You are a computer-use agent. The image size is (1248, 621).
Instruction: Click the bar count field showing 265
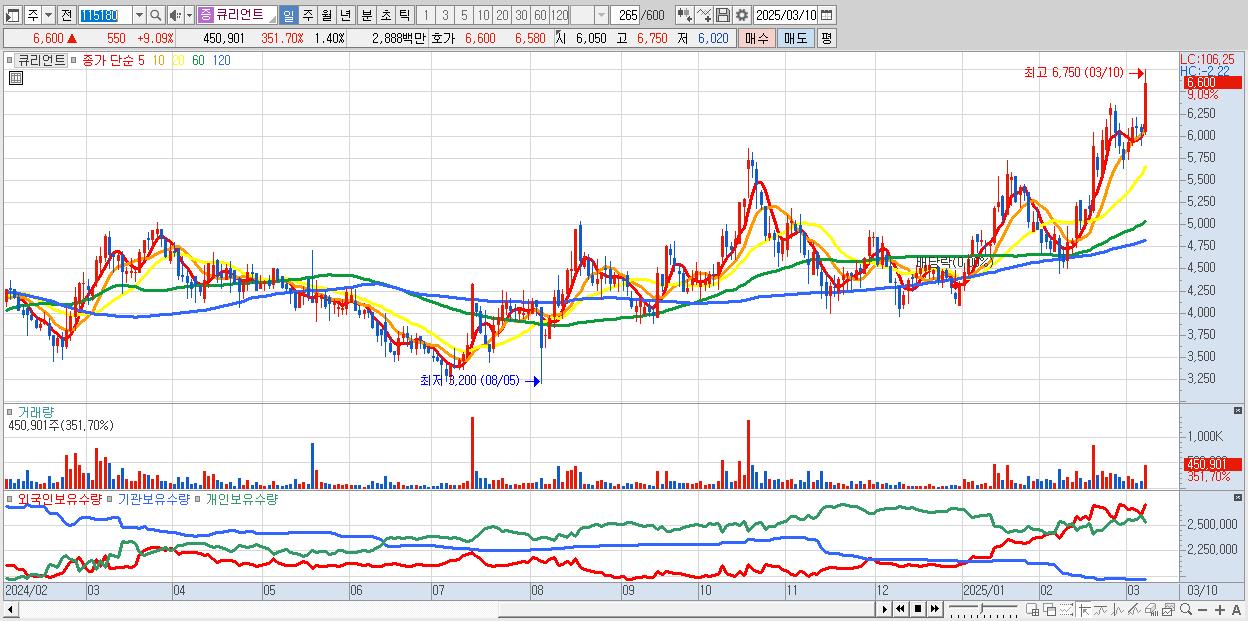627,15
